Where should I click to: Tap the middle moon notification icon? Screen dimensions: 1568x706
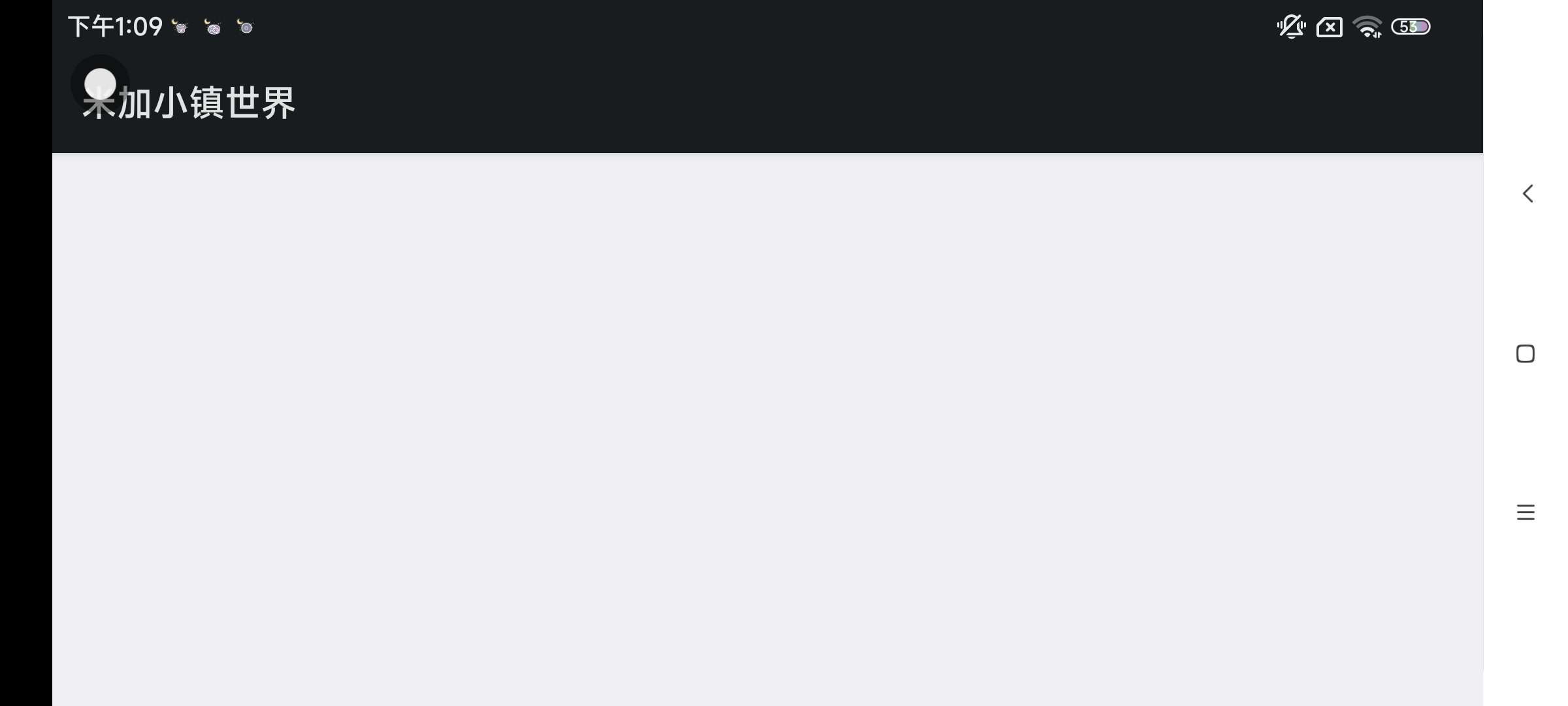(x=212, y=27)
